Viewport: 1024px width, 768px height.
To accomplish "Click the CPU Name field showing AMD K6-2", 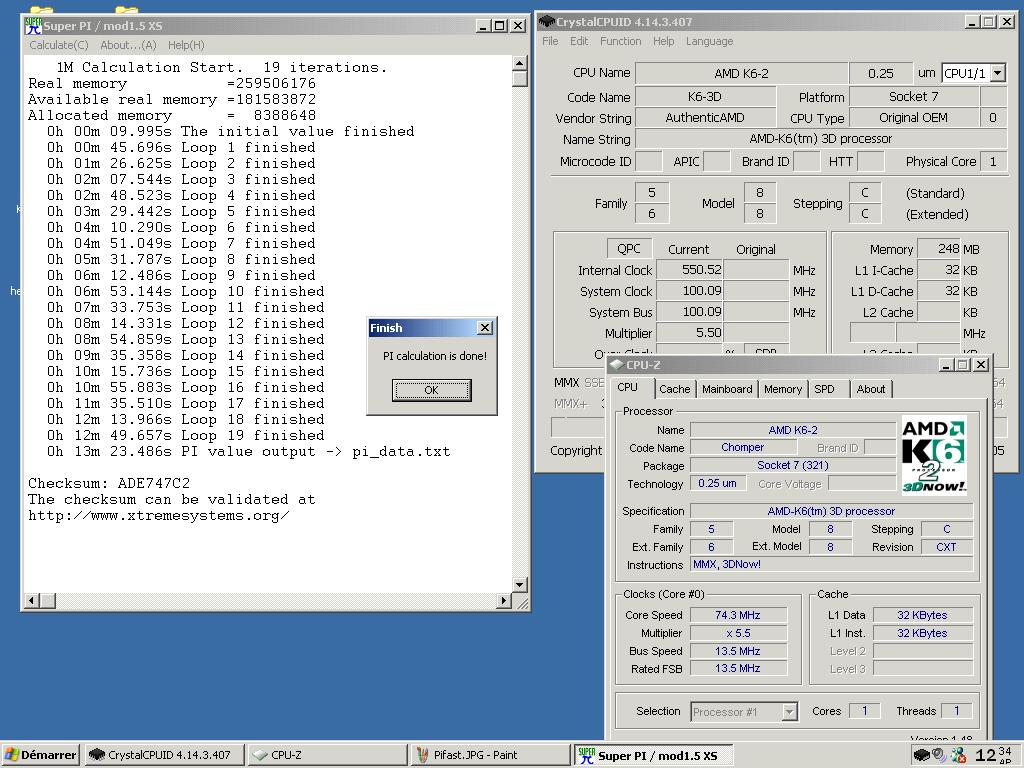I will tap(741, 73).
